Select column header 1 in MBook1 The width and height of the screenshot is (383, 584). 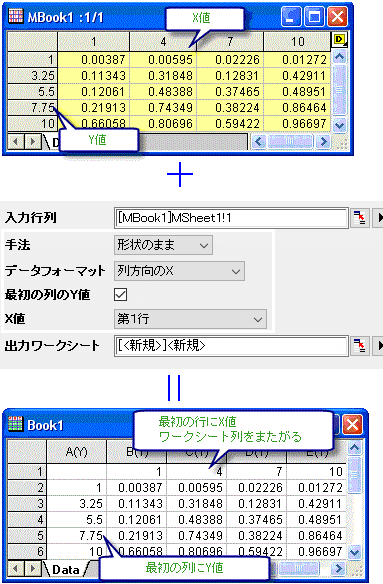94,41
